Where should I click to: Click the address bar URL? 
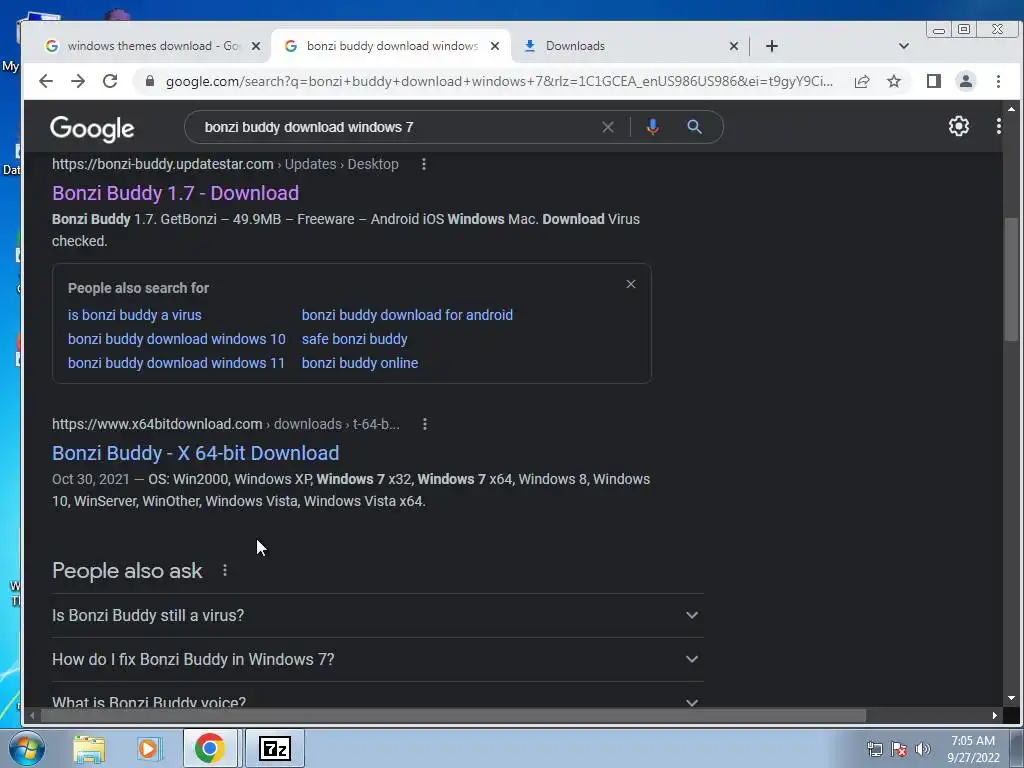(x=499, y=81)
